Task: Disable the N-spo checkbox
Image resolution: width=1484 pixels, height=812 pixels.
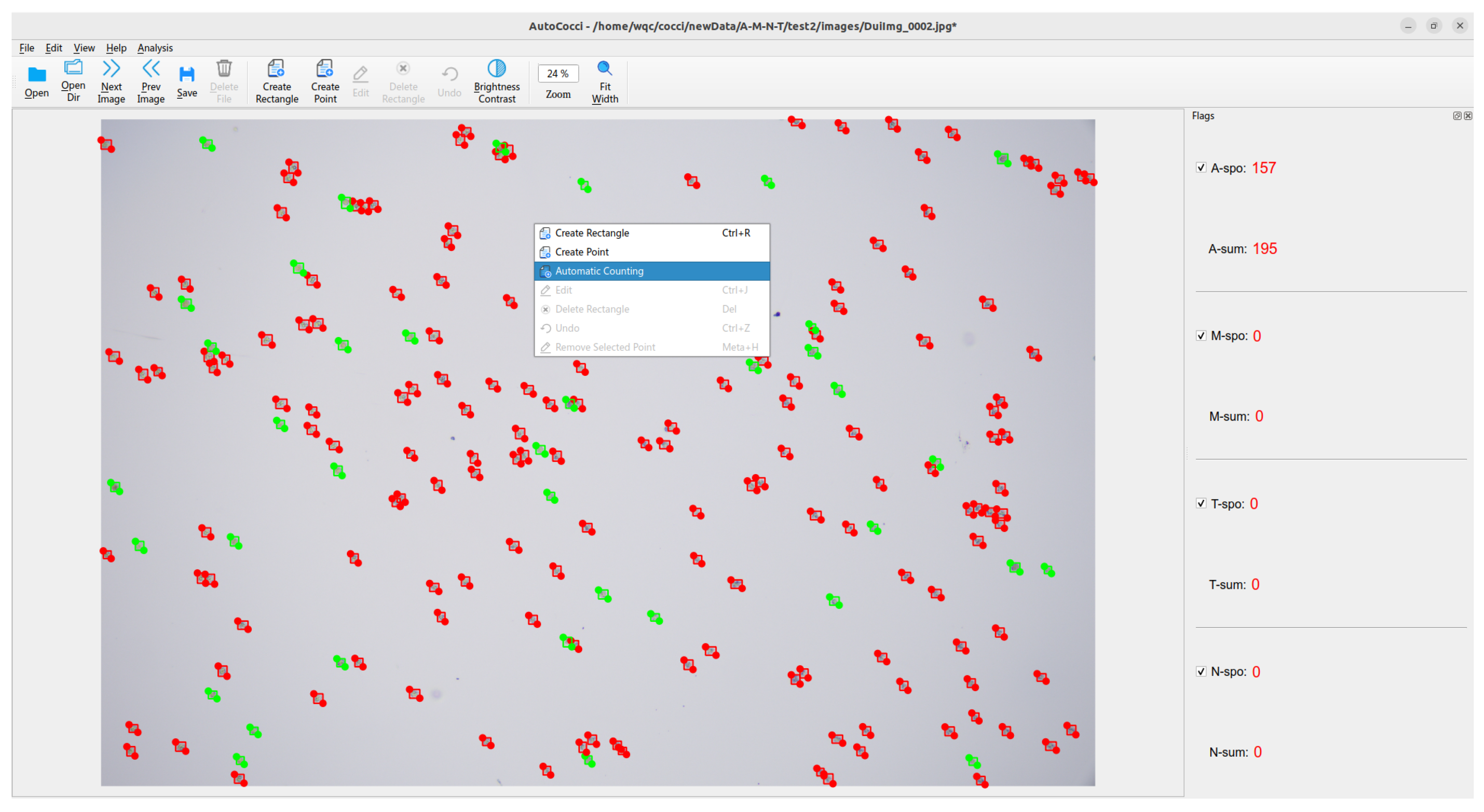Action: tap(1201, 671)
